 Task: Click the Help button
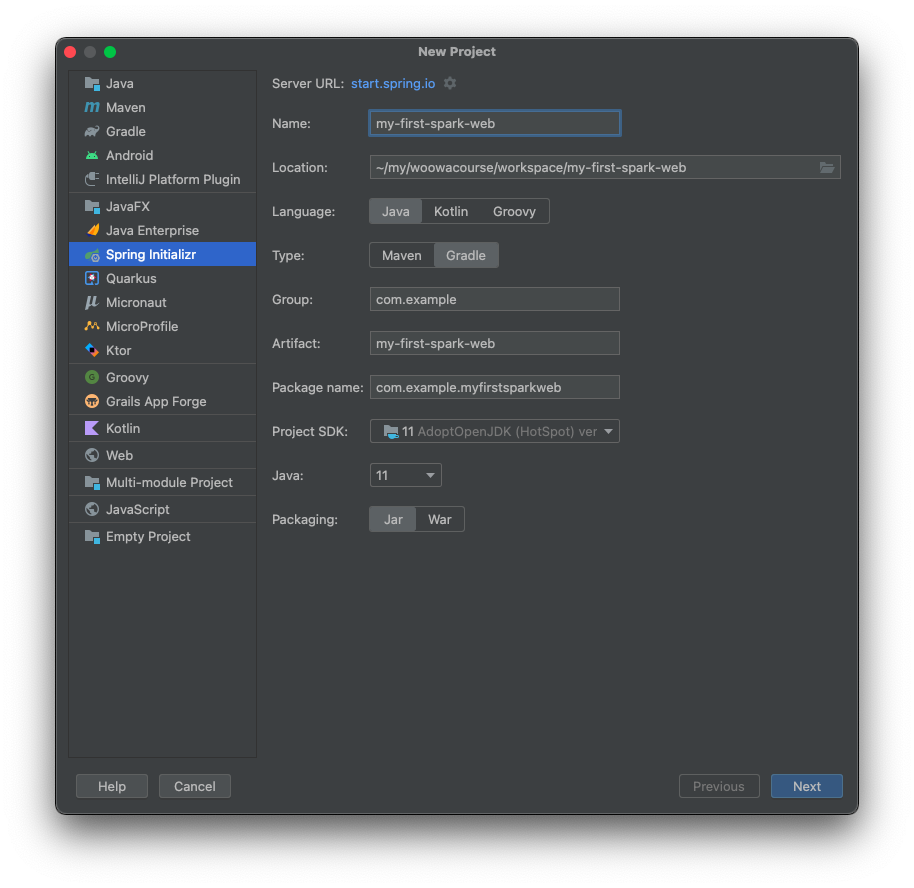pos(111,786)
